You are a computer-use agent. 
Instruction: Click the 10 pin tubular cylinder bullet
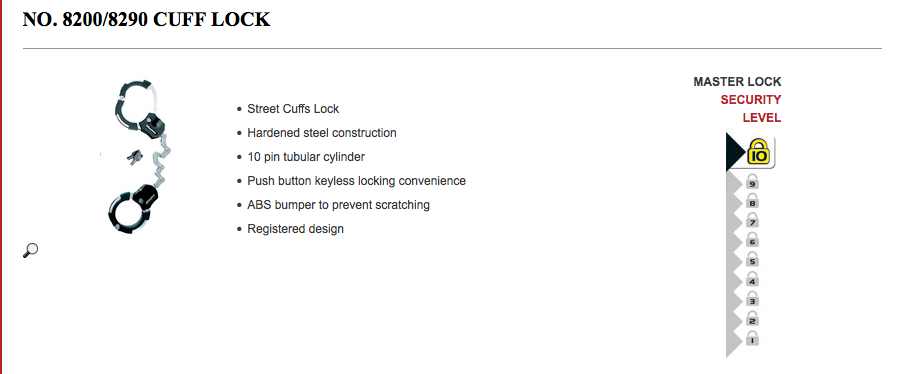tap(306, 157)
